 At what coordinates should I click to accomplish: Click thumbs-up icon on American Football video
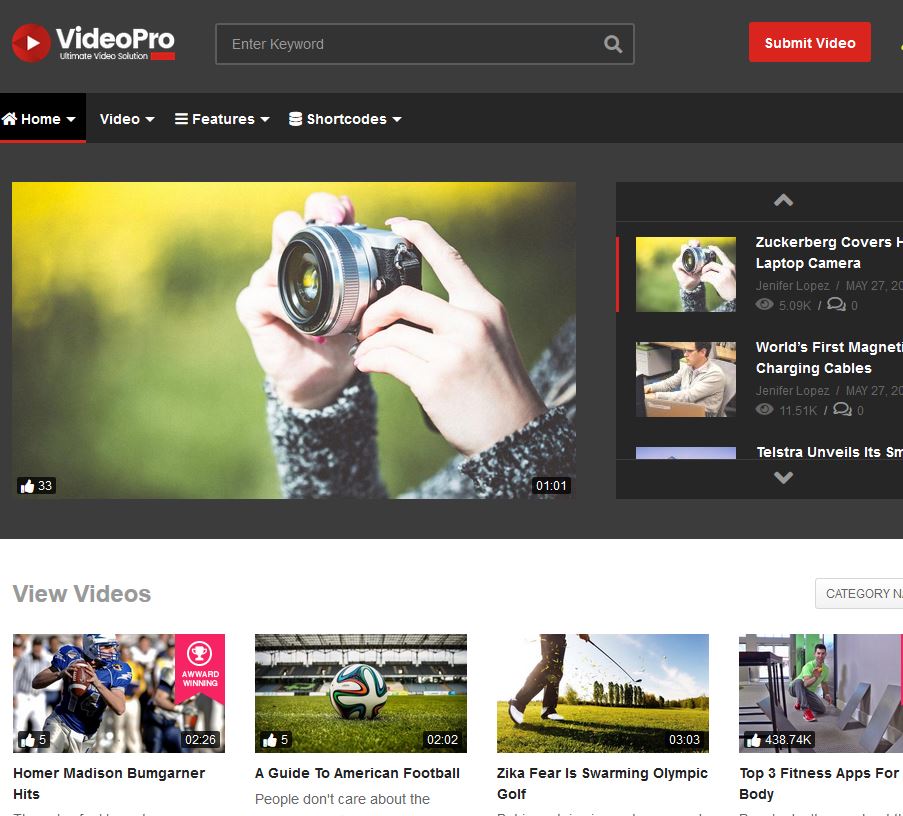click(270, 740)
